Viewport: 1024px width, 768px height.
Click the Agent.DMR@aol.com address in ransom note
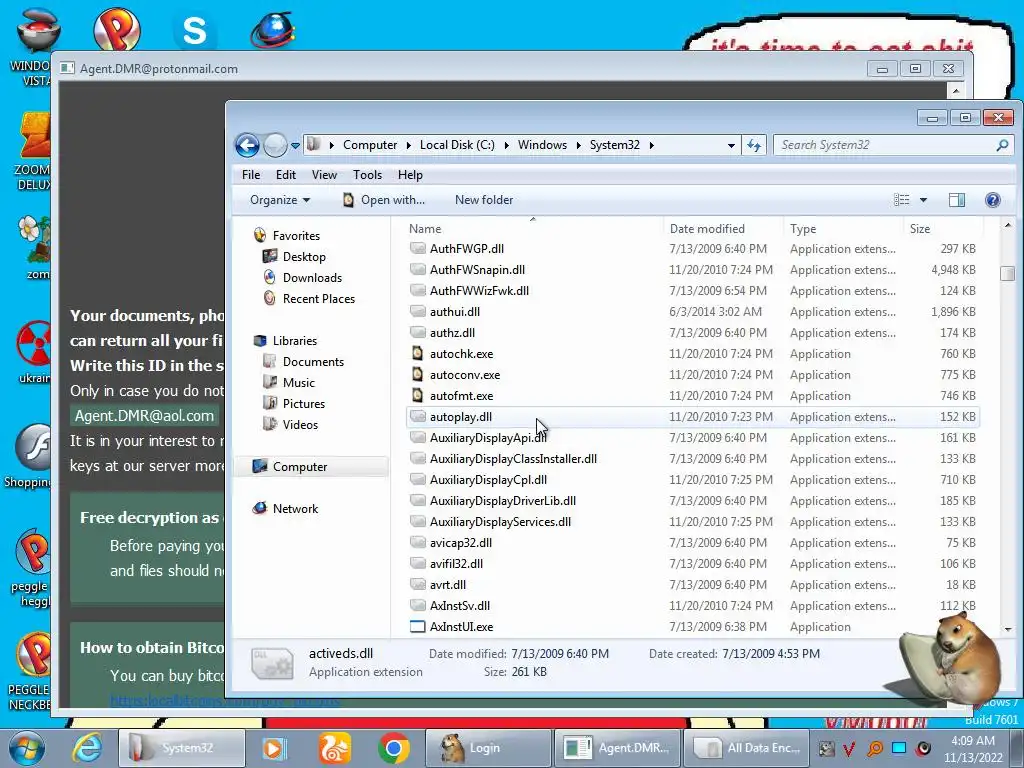click(x=144, y=416)
